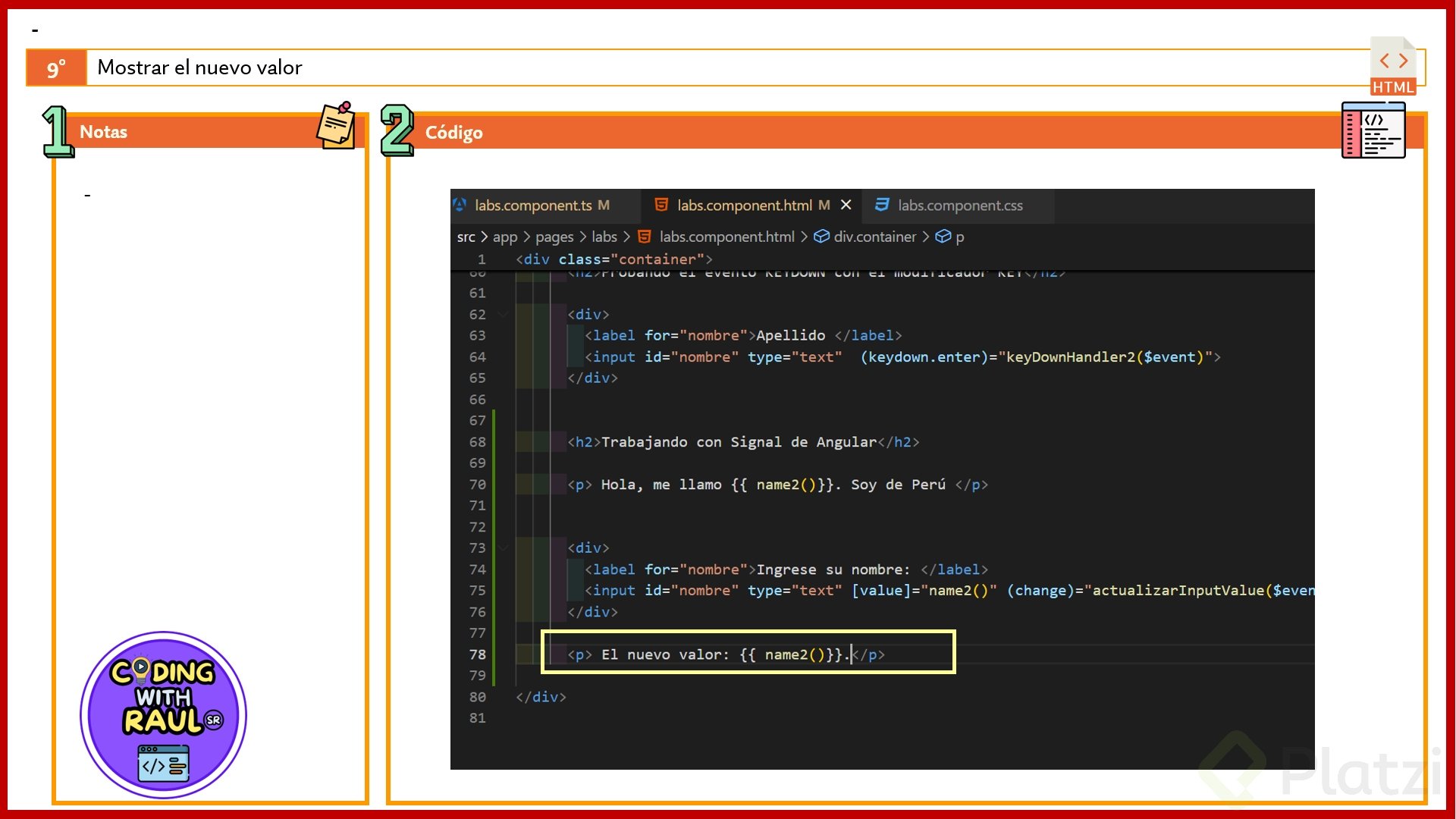This screenshot has width=1456, height=819.
Task: Switch to the labs.component.css tab
Action: (x=959, y=206)
